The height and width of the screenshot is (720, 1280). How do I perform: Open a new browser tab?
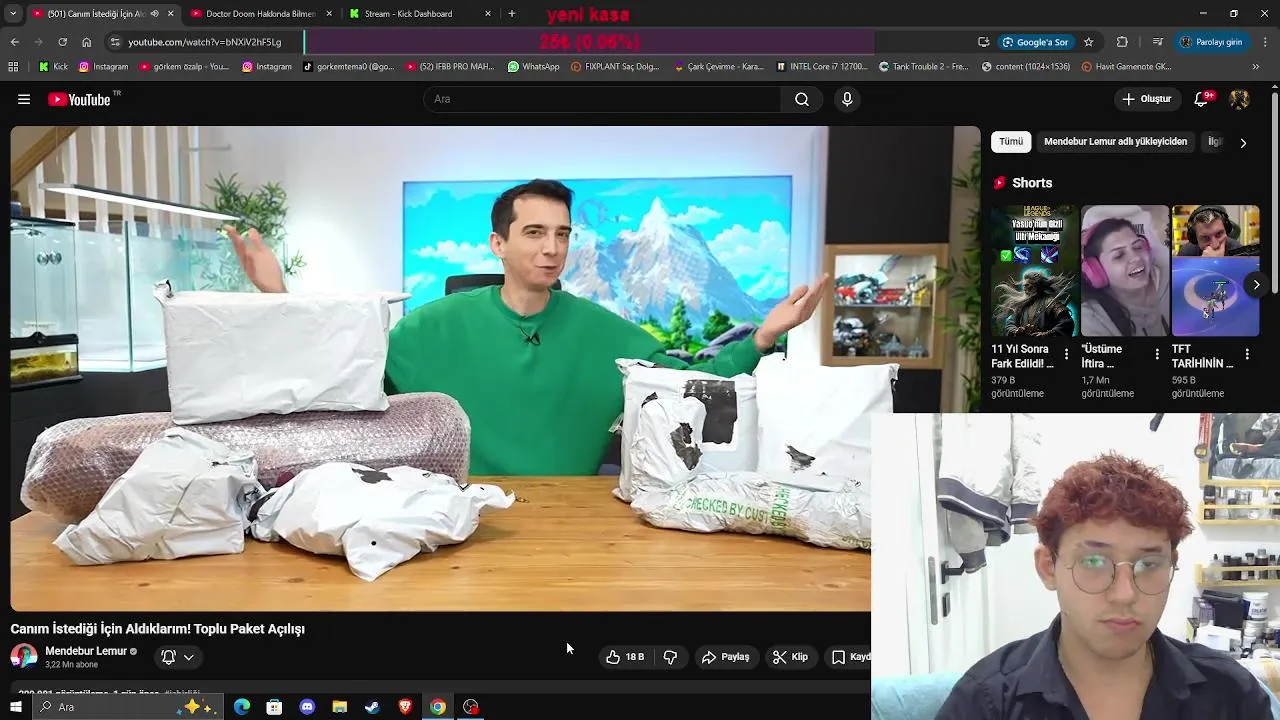click(x=512, y=14)
